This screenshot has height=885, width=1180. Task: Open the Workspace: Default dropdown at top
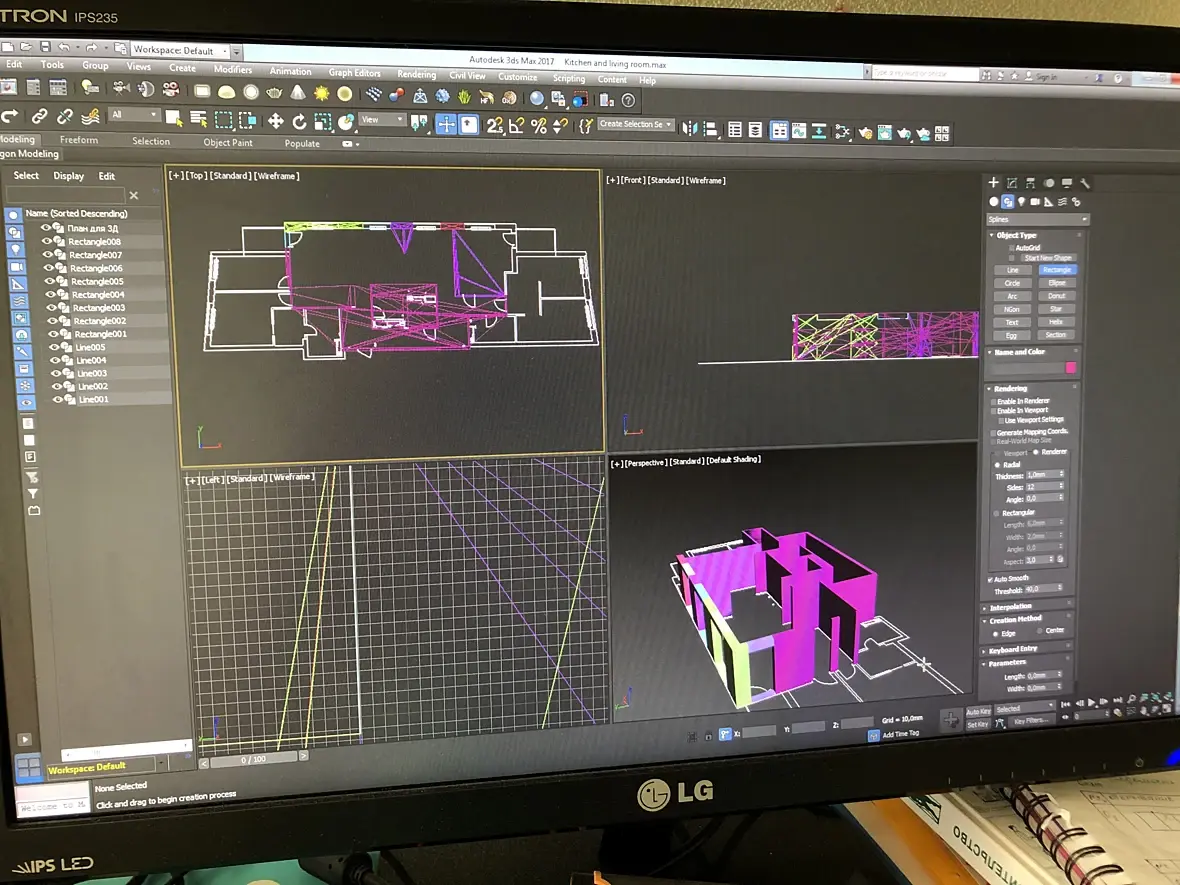pos(181,50)
